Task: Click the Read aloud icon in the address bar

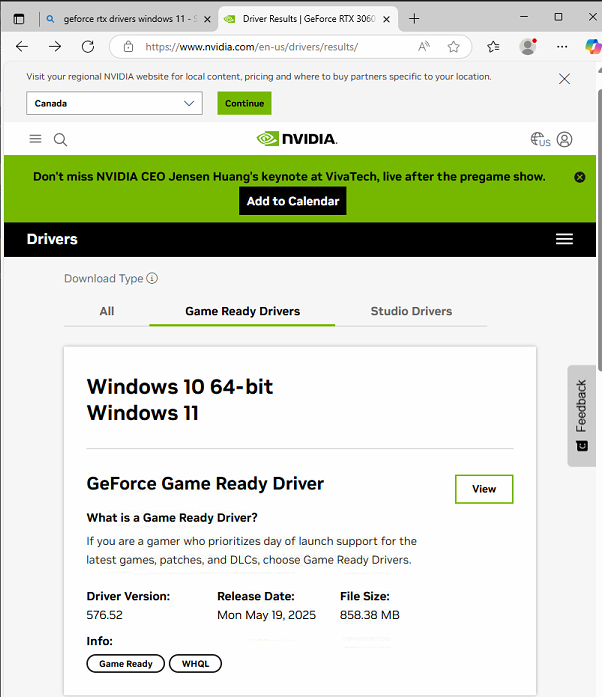Action: point(424,46)
